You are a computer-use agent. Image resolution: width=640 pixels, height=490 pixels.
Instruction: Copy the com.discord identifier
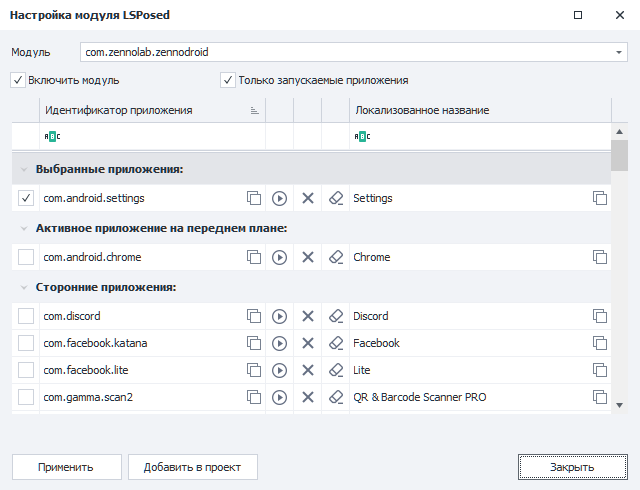(x=253, y=316)
